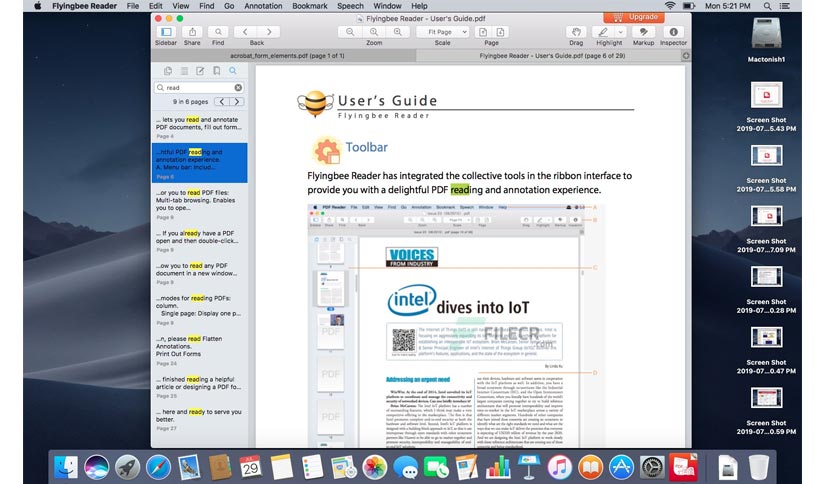
Task: Select result 'here and ready to serve you'
Action: point(199,420)
